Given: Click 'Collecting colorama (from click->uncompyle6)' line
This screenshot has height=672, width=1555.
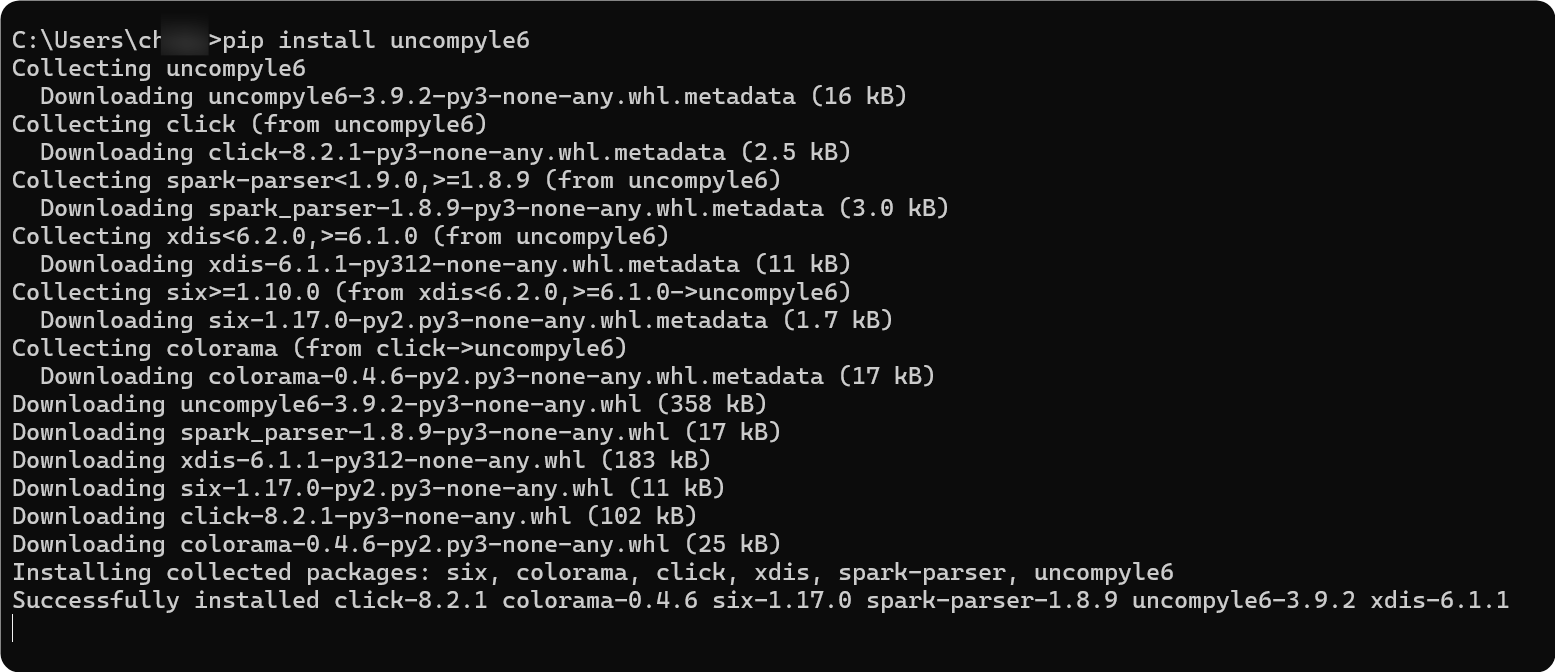Looking at the screenshot, I should coord(319,349).
